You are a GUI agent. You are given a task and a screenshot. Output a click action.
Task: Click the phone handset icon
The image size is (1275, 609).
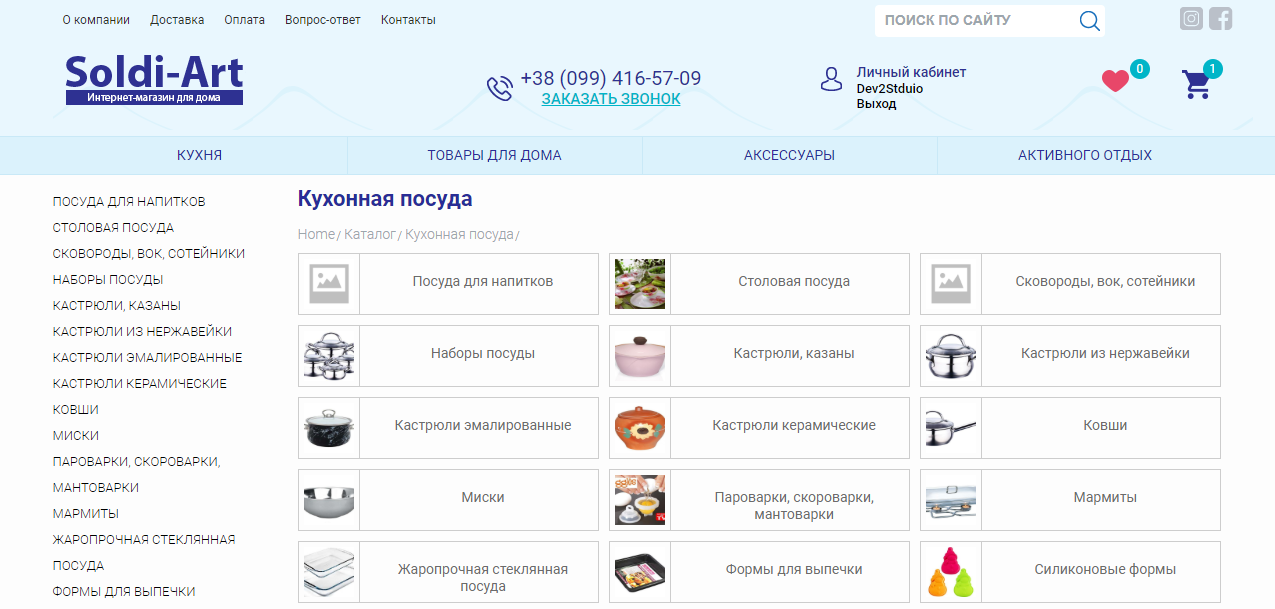click(x=499, y=88)
